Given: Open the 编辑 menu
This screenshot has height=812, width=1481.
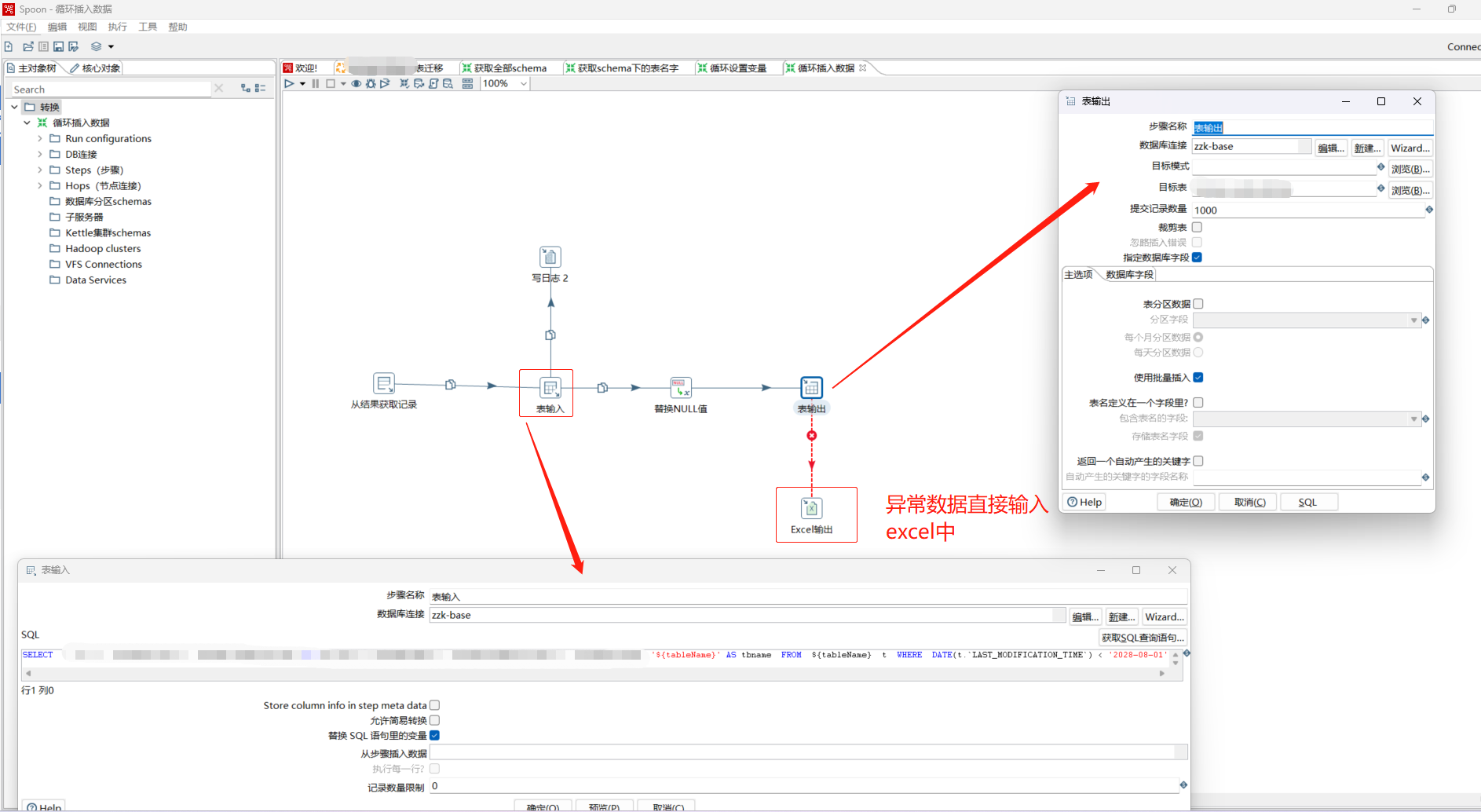Looking at the screenshot, I should coord(57,27).
